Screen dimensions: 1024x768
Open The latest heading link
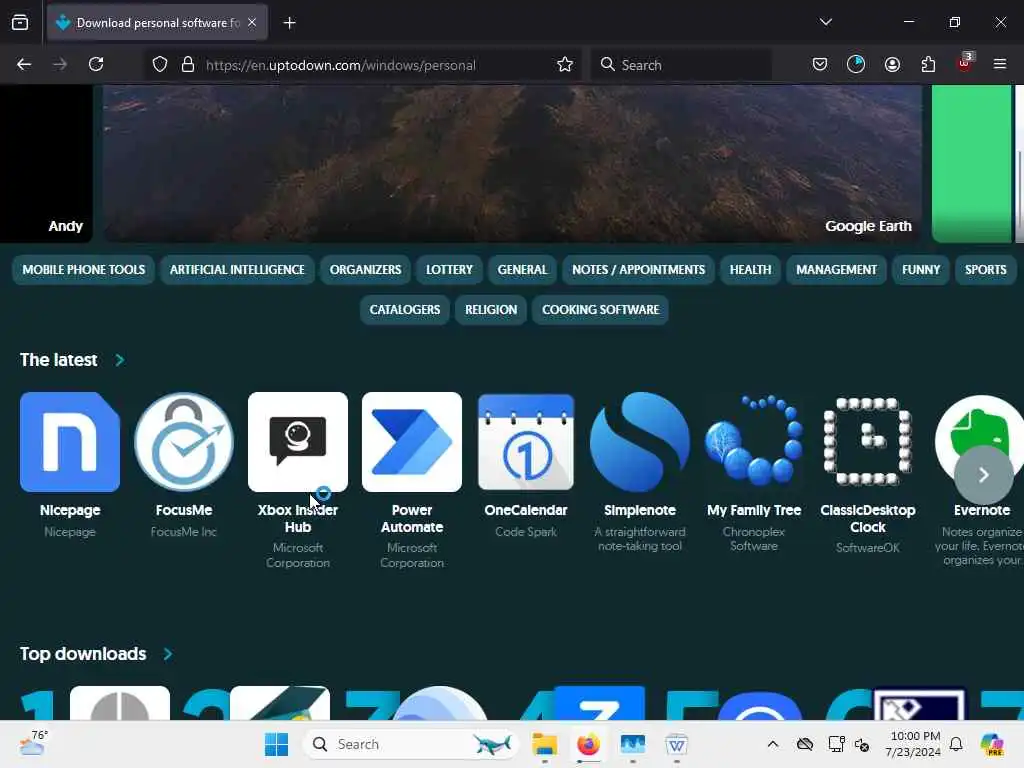(x=58, y=360)
